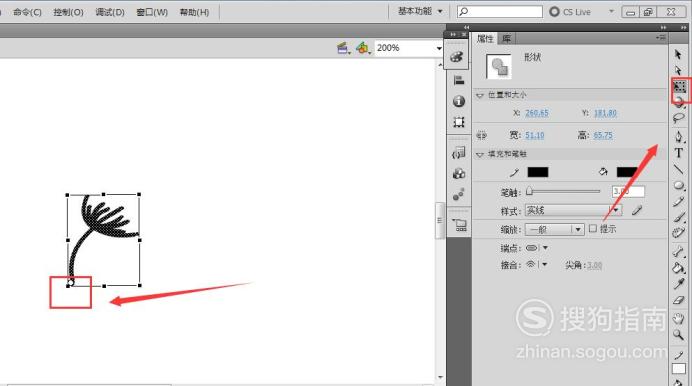Click the 高 height value 65.75

pyautogui.click(x=603, y=135)
